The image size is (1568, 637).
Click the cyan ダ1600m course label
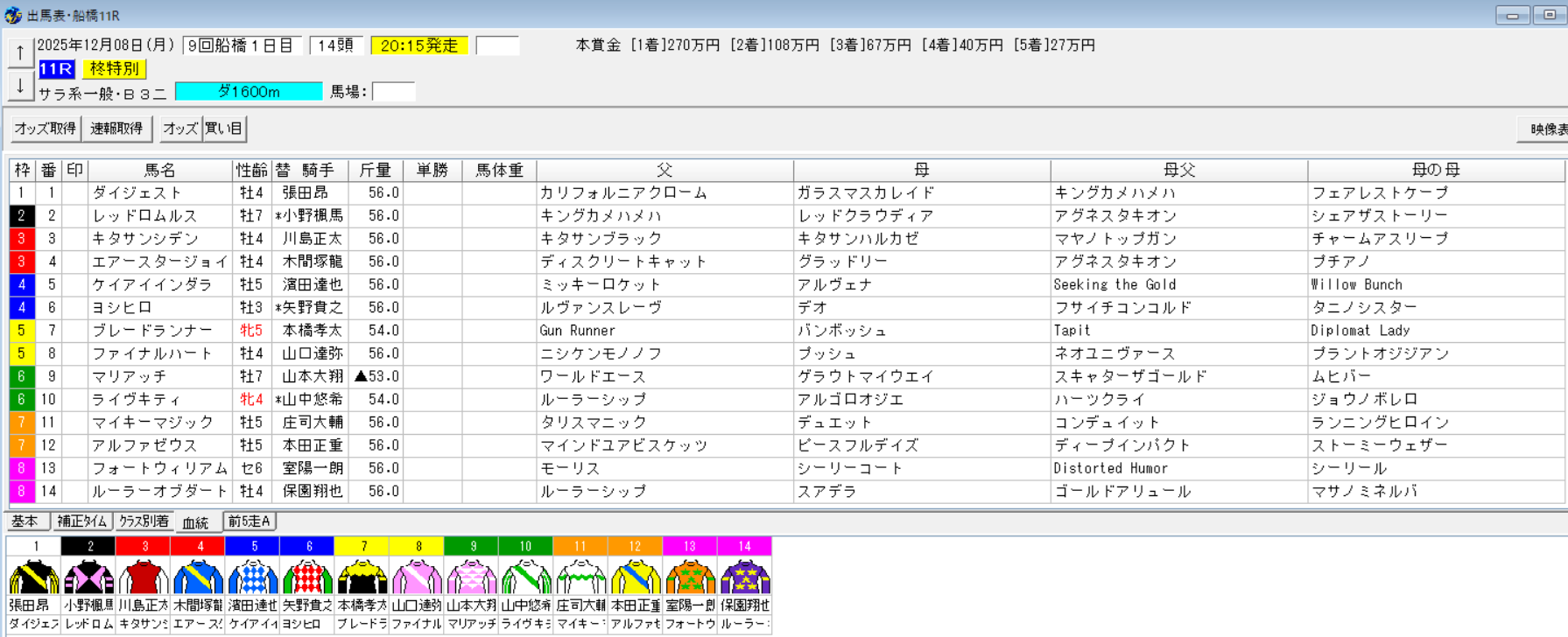[x=249, y=92]
